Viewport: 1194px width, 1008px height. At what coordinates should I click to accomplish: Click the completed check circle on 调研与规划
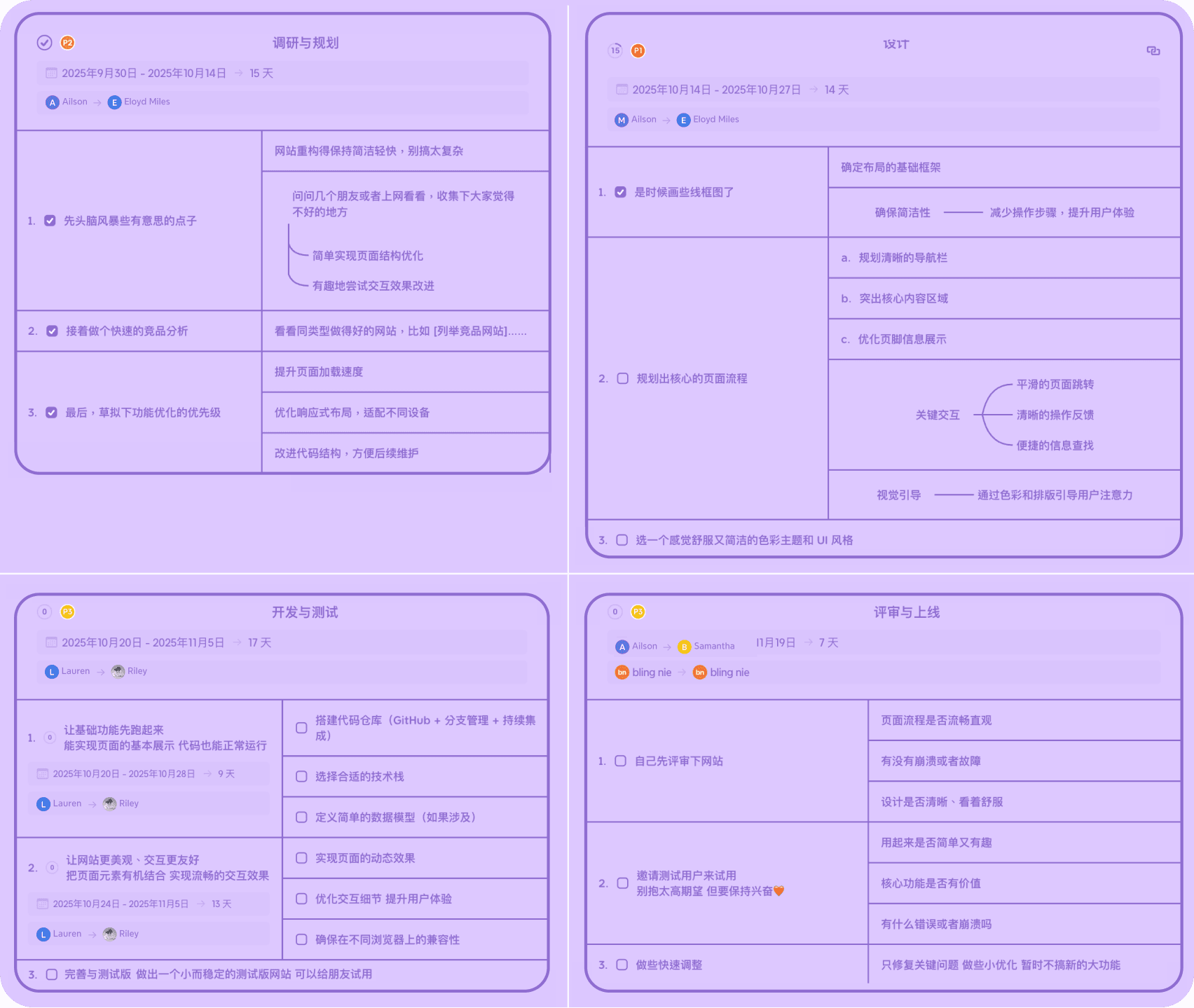click(44, 42)
